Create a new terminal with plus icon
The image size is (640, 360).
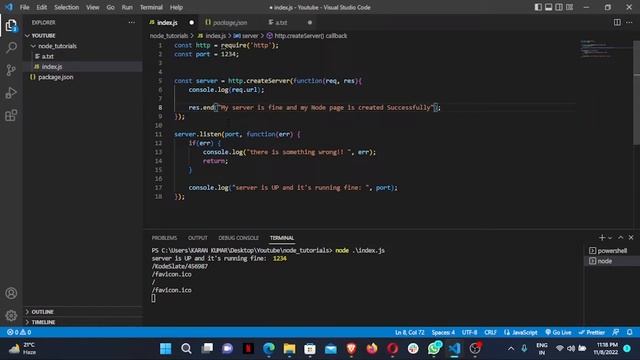click(x=602, y=238)
